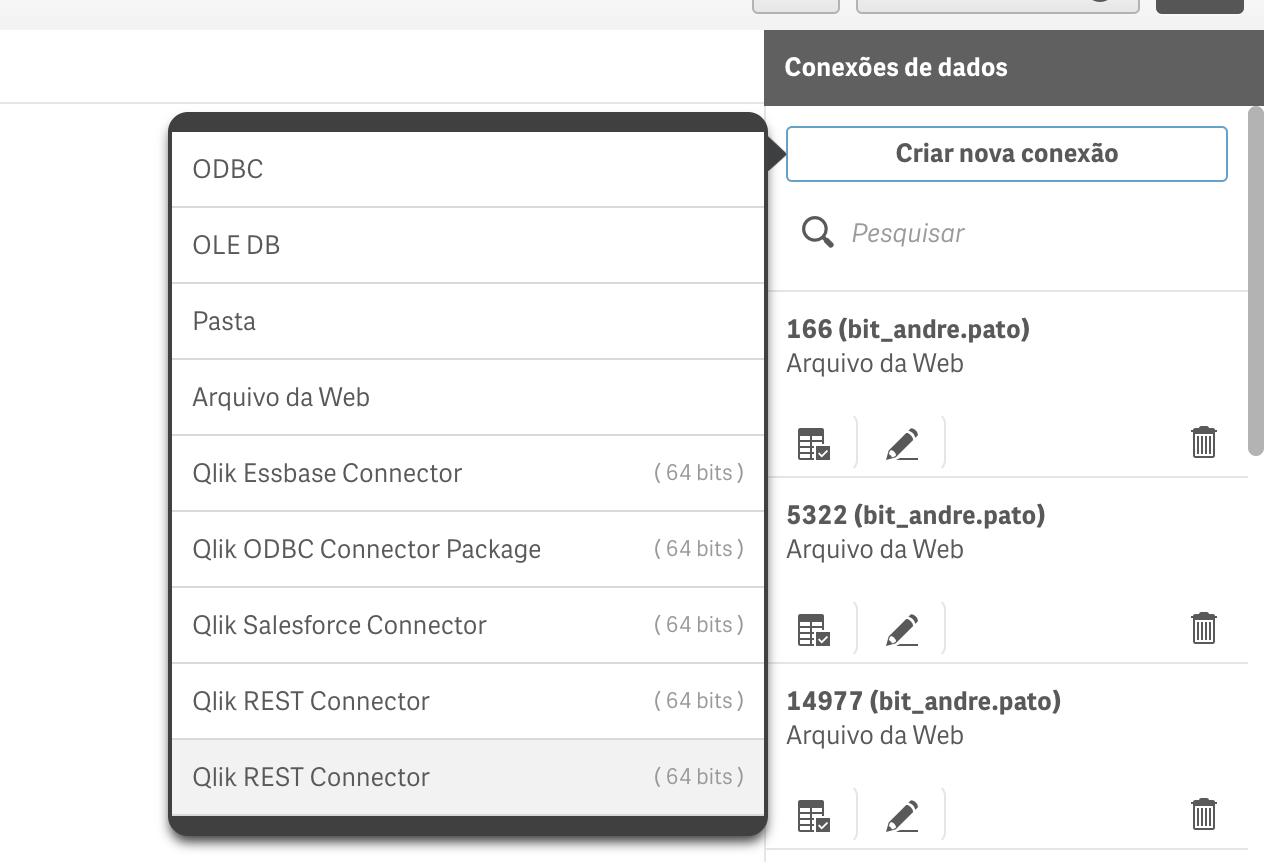Edit the 14977 (bit_andre.pato) connection

pyautogui.click(x=902, y=815)
